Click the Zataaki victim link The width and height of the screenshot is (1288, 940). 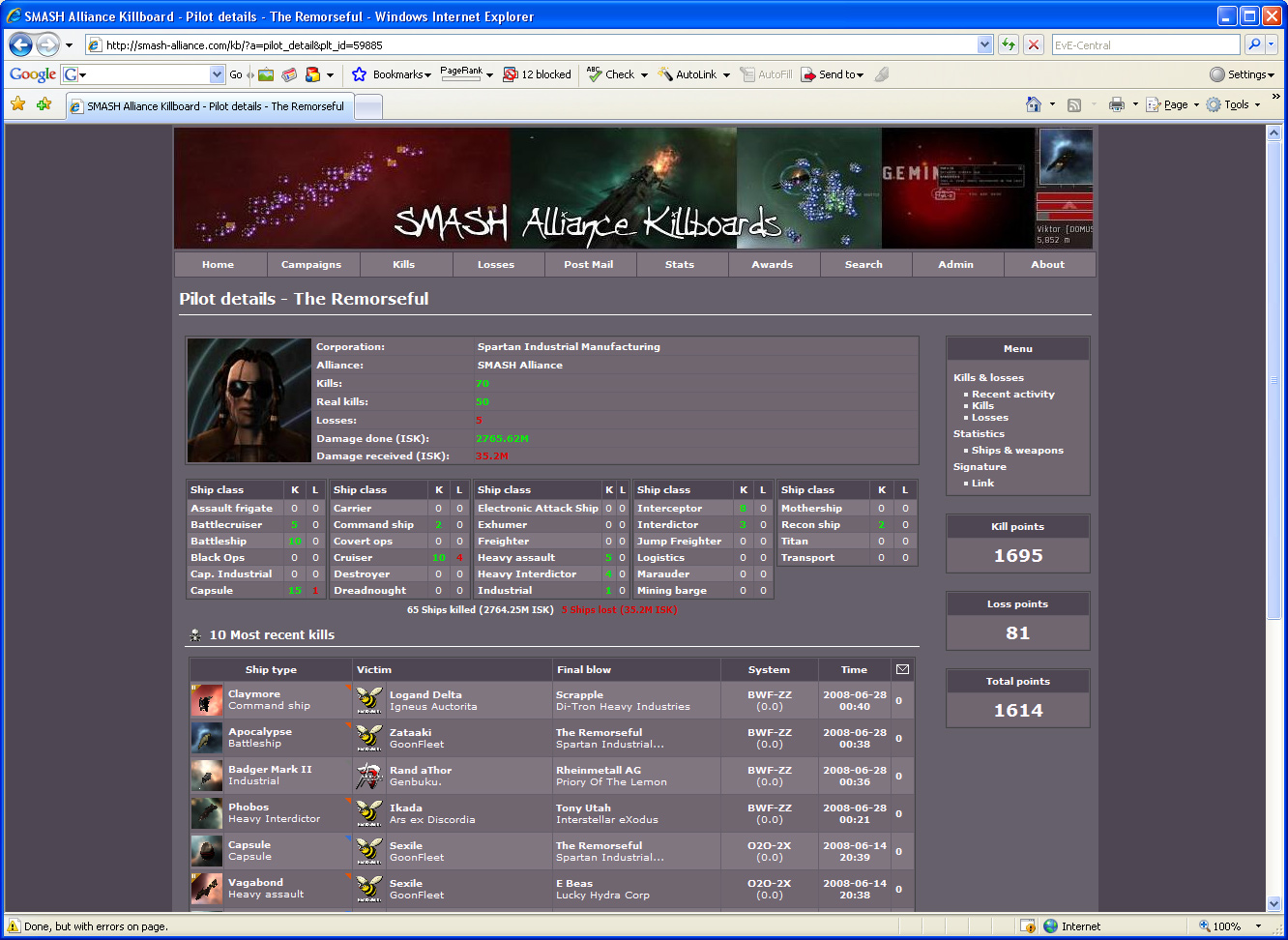(410, 732)
